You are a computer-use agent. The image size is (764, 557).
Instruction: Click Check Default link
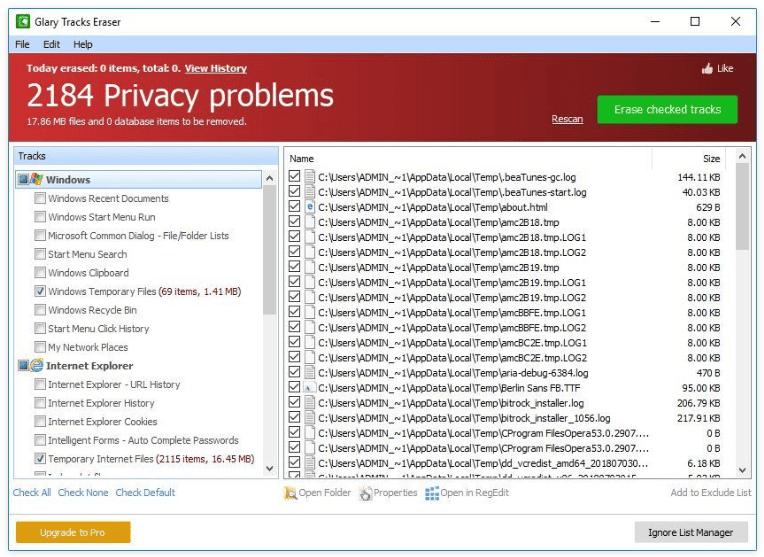pos(145,493)
